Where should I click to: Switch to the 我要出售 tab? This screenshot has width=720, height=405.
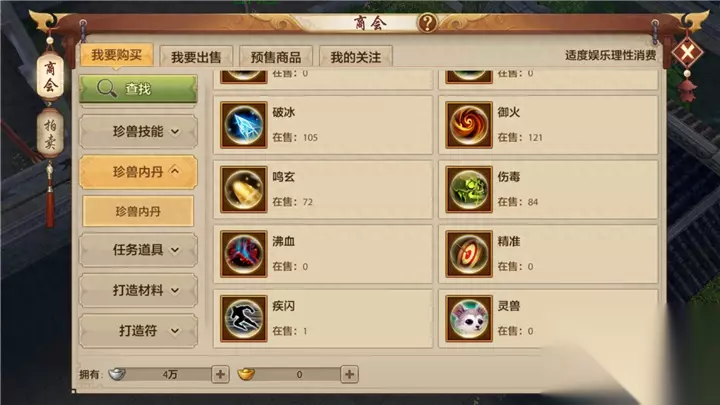point(196,57)
